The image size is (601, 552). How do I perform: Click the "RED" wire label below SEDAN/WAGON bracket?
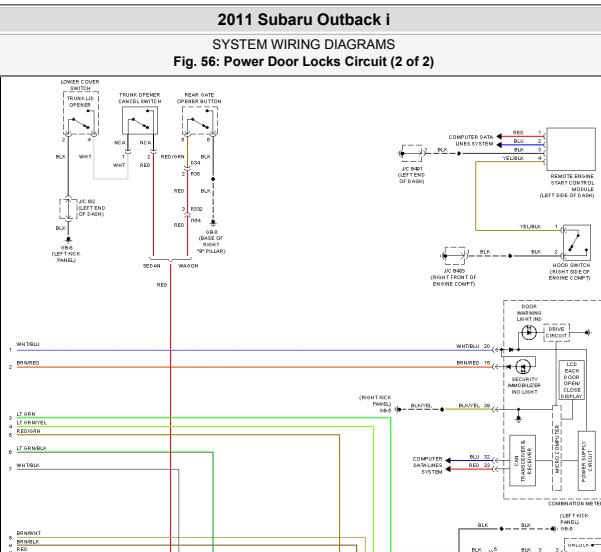pos(162,285)
